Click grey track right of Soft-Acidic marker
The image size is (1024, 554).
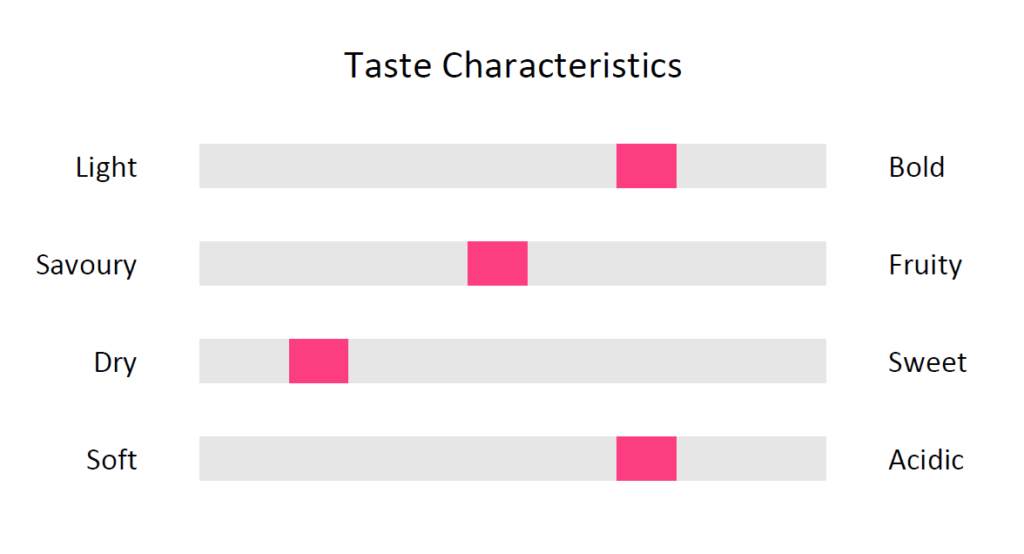tap(751, 459)
